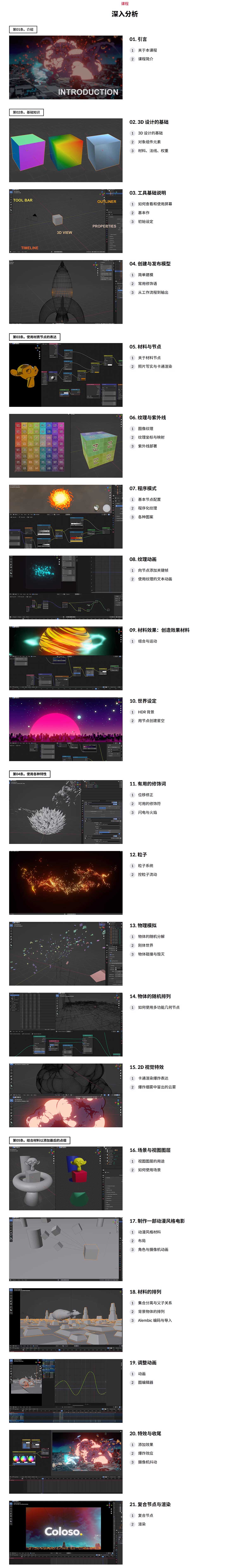The height and width of the screenshot is (1568, 248).
Task: Open the wireframe rocket model thumbnail
Action: click(66, 292)
